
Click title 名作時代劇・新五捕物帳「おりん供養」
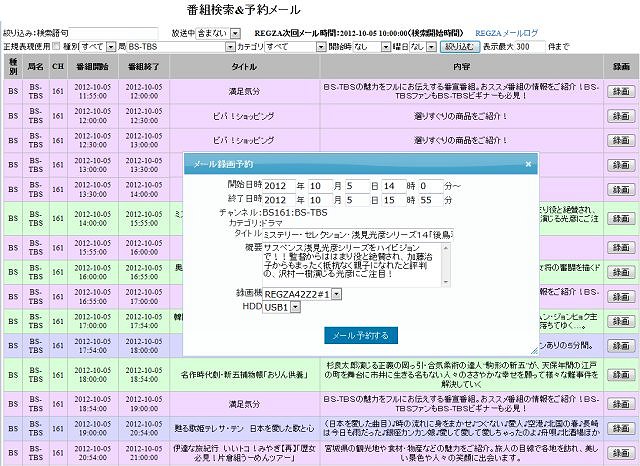coord(244,375)
